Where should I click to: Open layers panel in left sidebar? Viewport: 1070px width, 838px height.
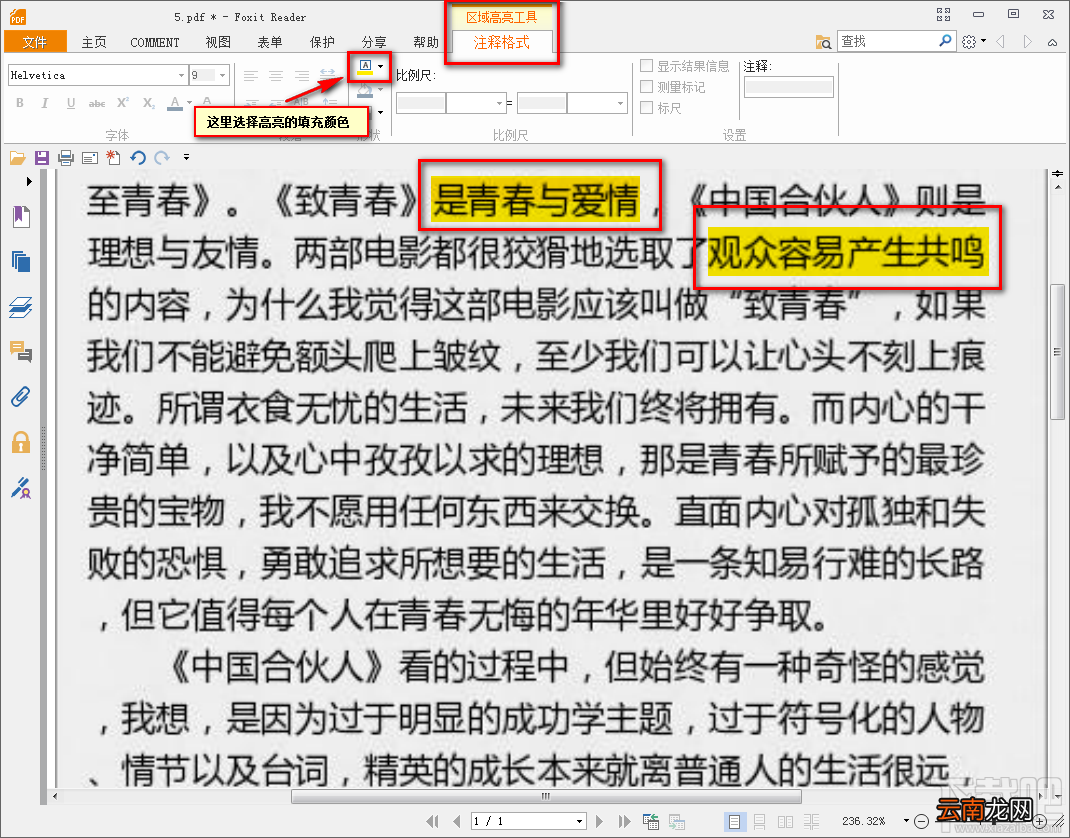[x=21, y=308]
